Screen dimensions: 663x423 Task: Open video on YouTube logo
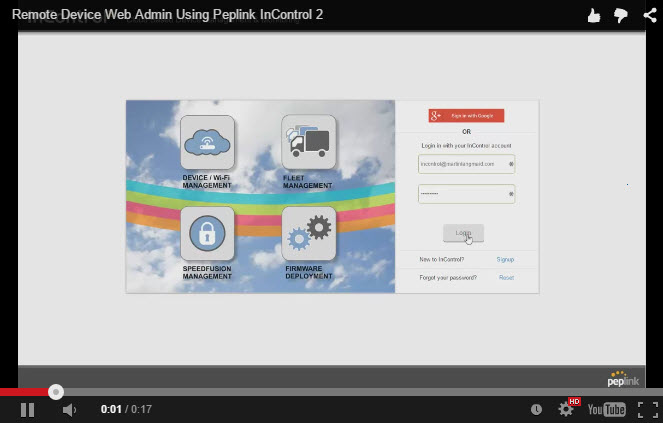pos(606,409)
